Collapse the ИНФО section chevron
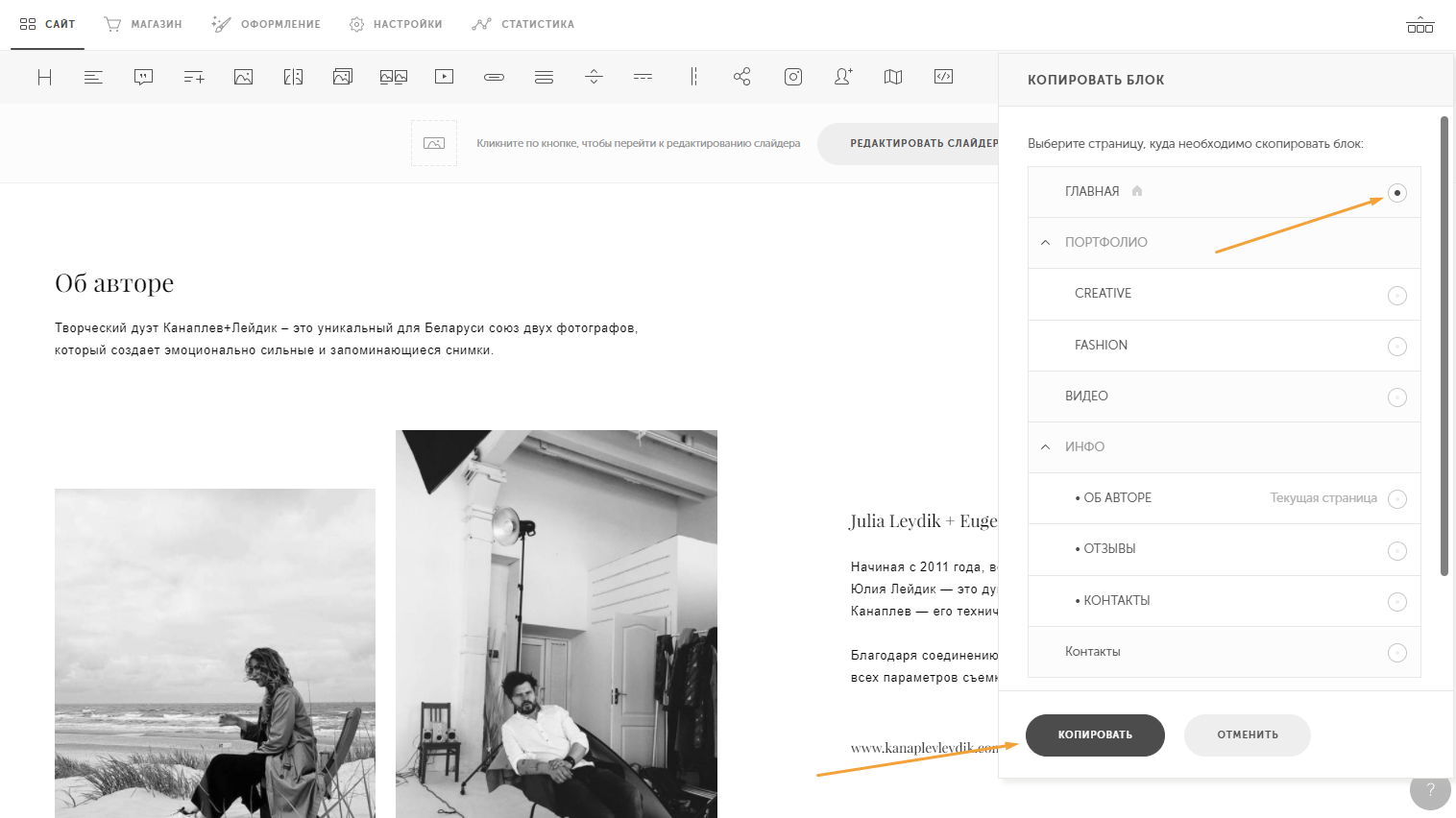The height and width of the screenshot is (818, 1456). pyautogui.click(x=1046, y=446)
